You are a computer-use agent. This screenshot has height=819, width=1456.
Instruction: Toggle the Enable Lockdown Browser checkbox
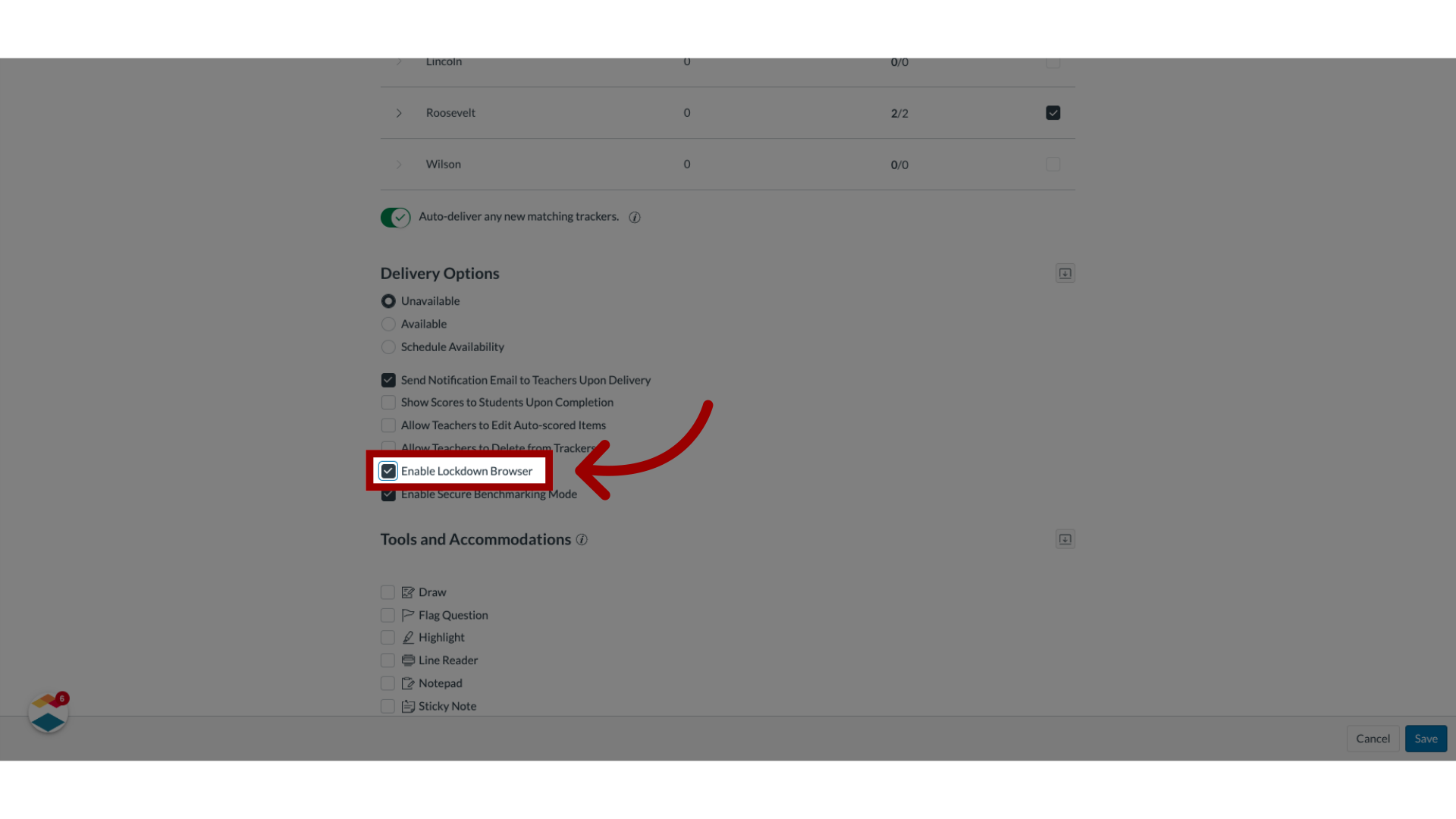point(388,471)
